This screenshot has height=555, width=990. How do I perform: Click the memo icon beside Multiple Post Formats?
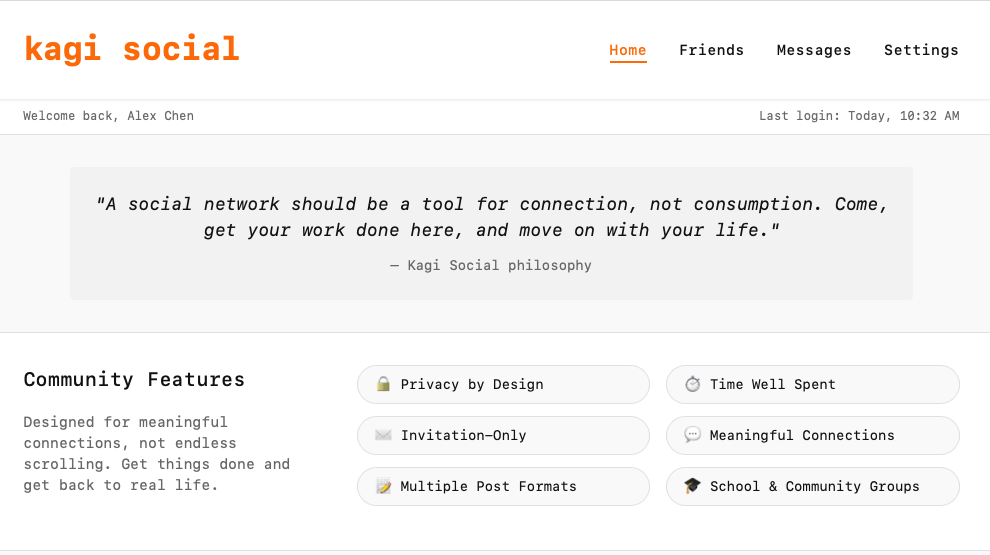point(383,486)
